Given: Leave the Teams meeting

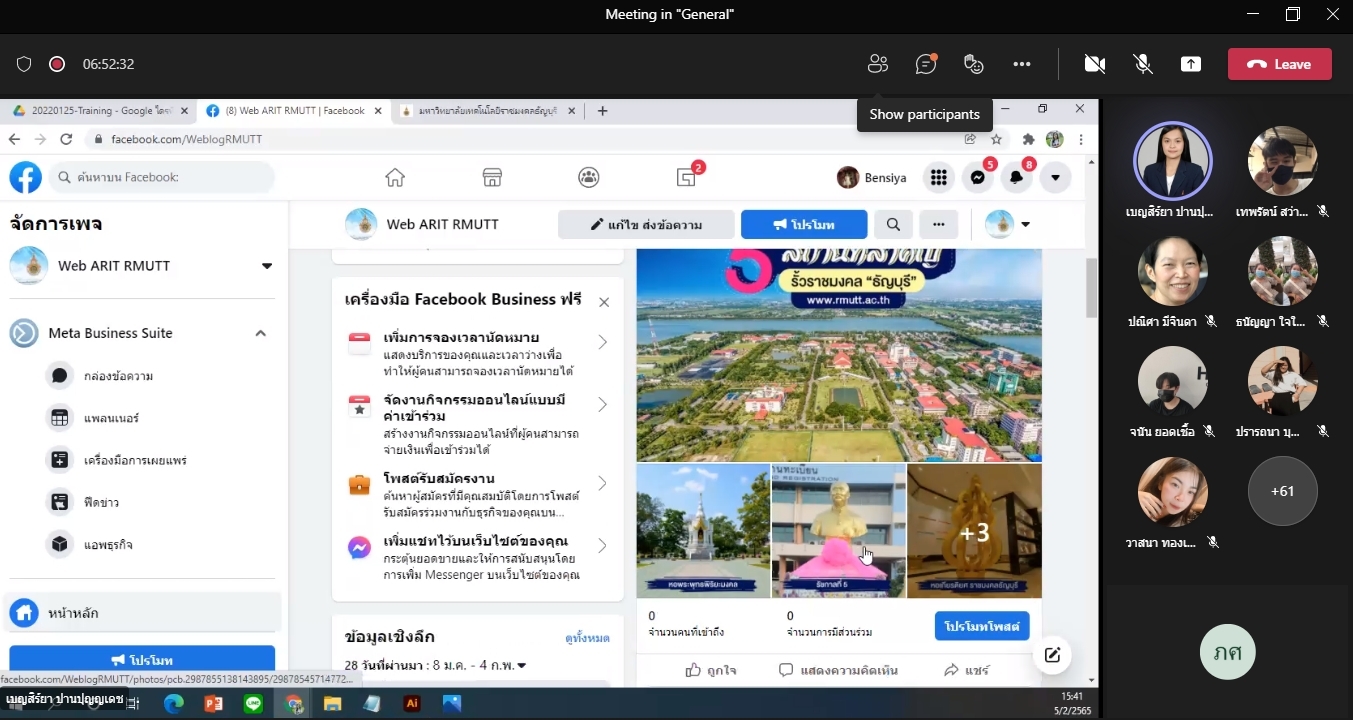Looking at the screenshot, I should [x=1280, y=64].
